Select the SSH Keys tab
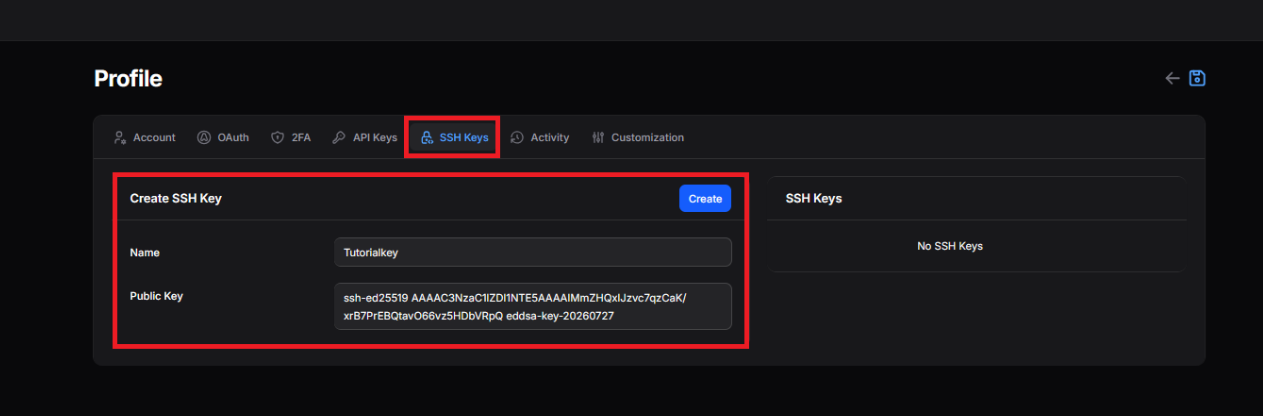Image resolution: width=1263 pixels, height=416 pixels. tap(455, 137)
